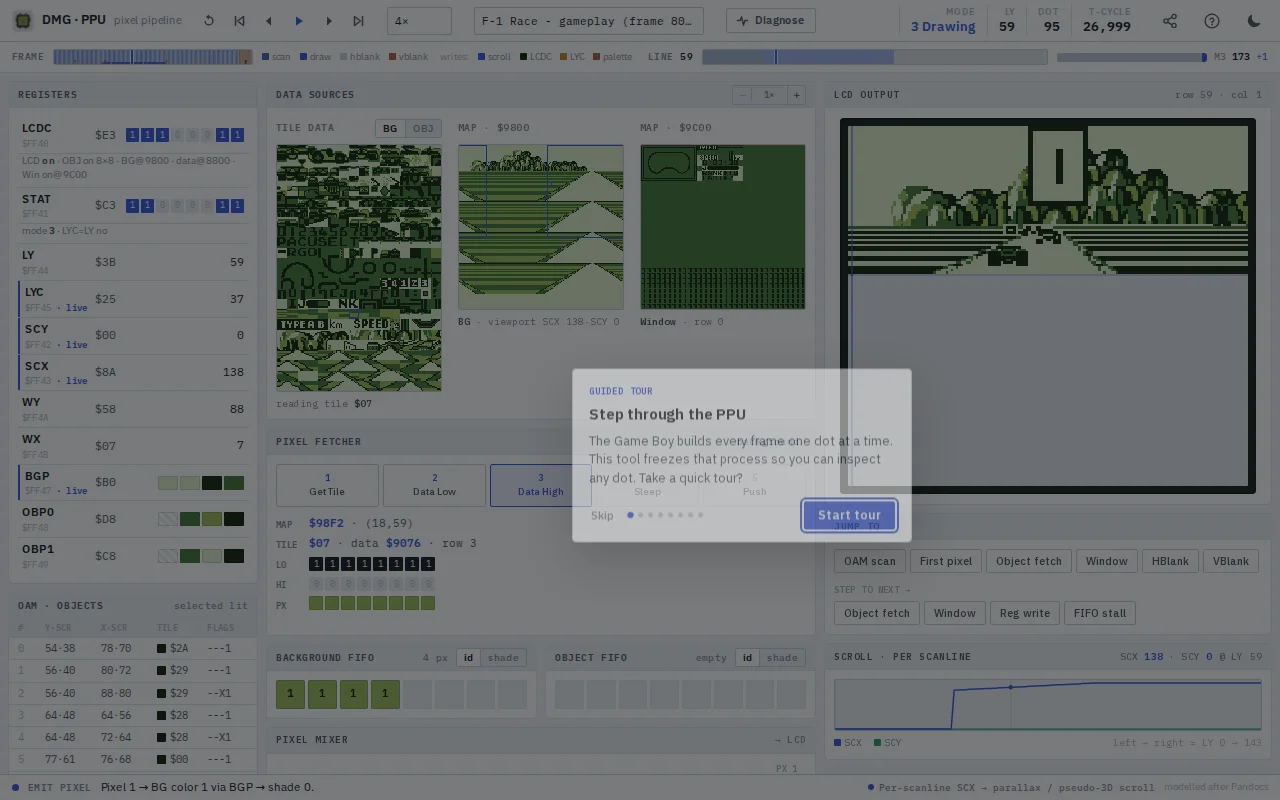Click the map address $98F2 in Pixel Fetcher
Screen dimensions: 1280x800
pyautogui.click(x=326, y=523)
